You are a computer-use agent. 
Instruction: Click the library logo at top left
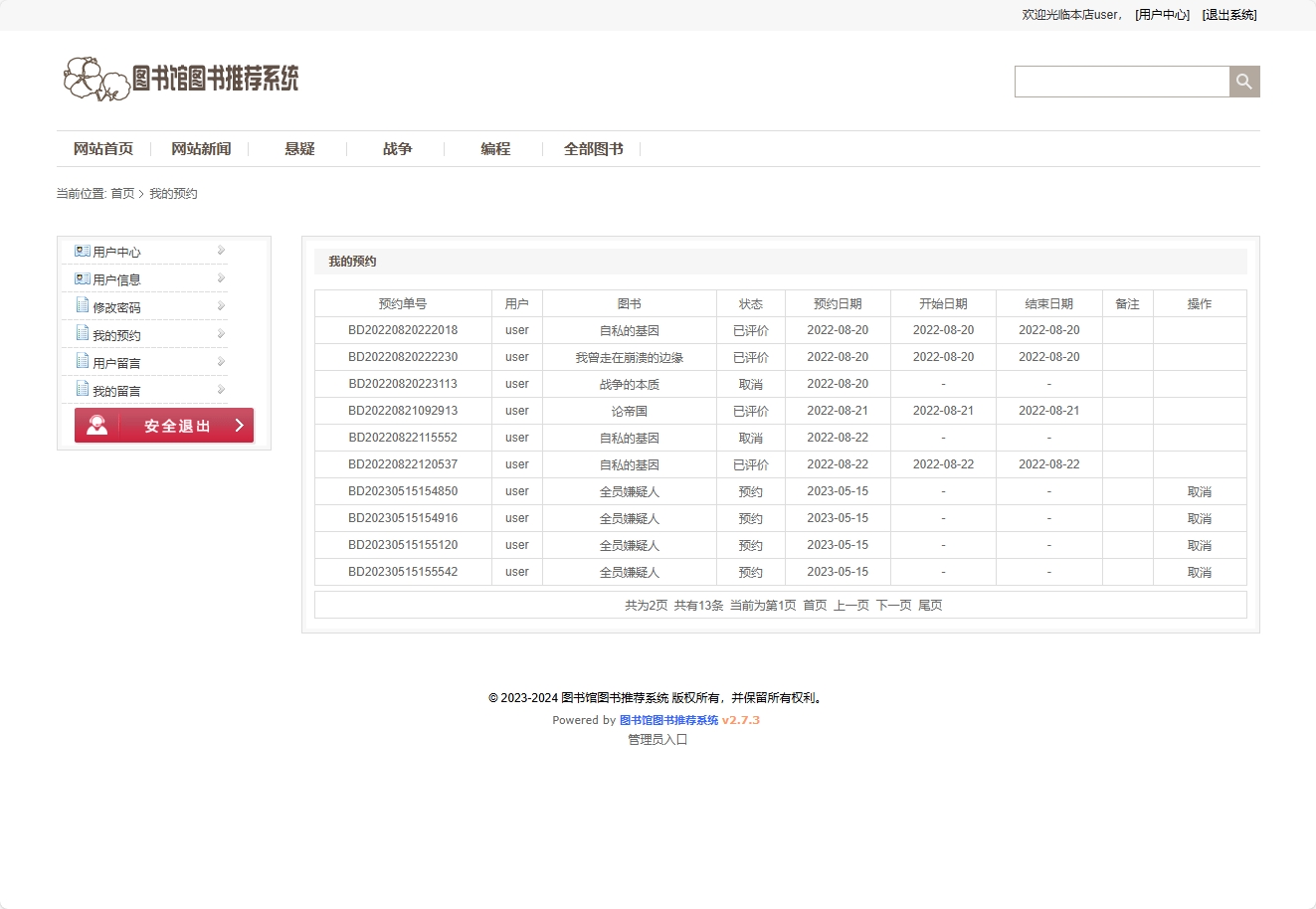click(183, 79)
